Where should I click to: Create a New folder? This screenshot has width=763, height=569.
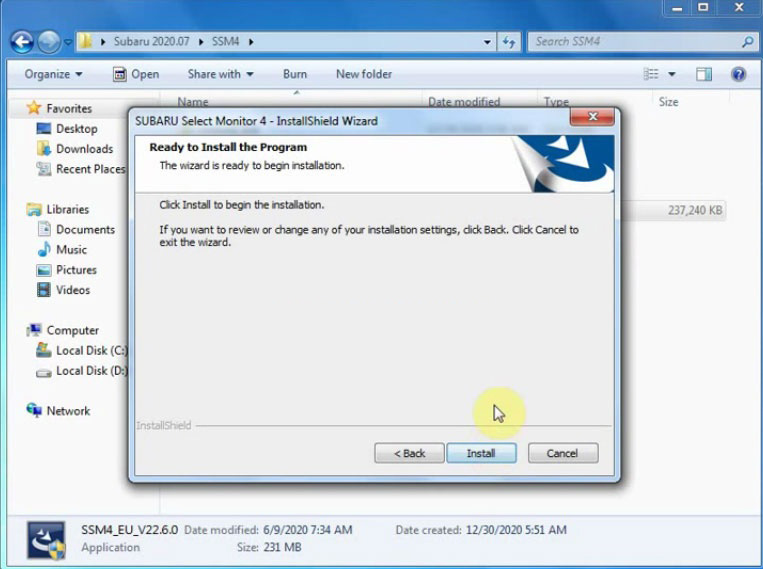[364, 74]
